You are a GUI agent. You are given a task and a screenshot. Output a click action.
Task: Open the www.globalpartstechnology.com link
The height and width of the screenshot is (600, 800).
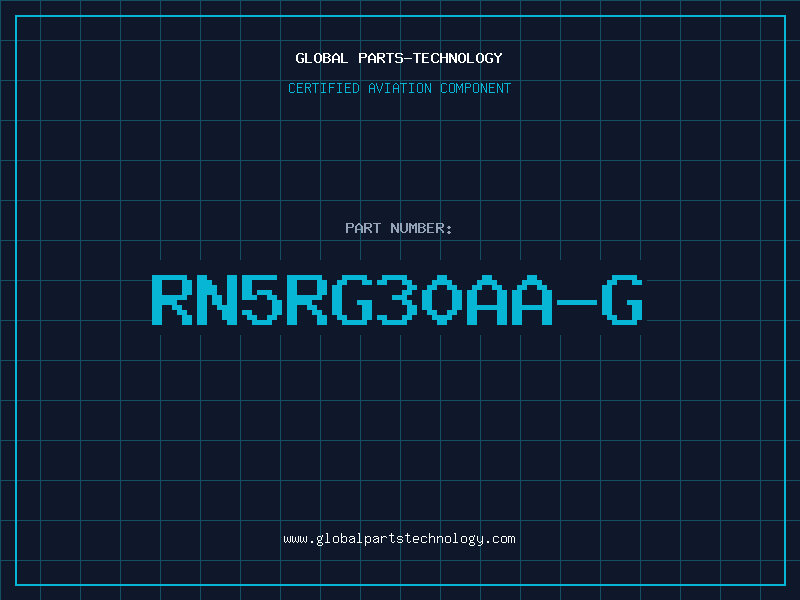click(399, 539)
